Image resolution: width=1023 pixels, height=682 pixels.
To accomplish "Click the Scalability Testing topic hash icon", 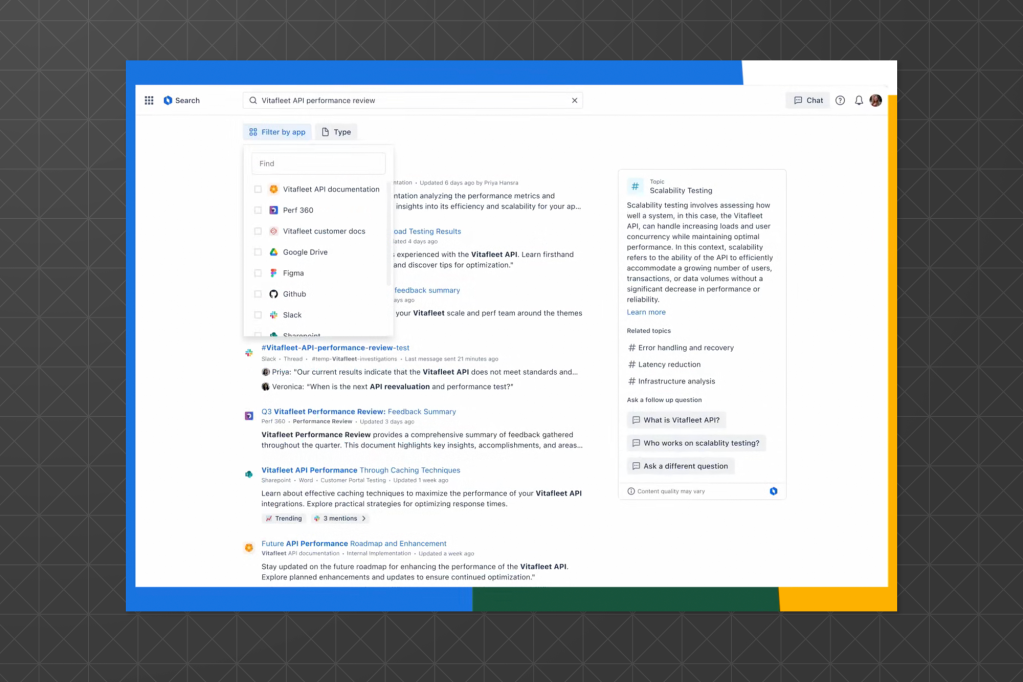I will tap(635, 187).
